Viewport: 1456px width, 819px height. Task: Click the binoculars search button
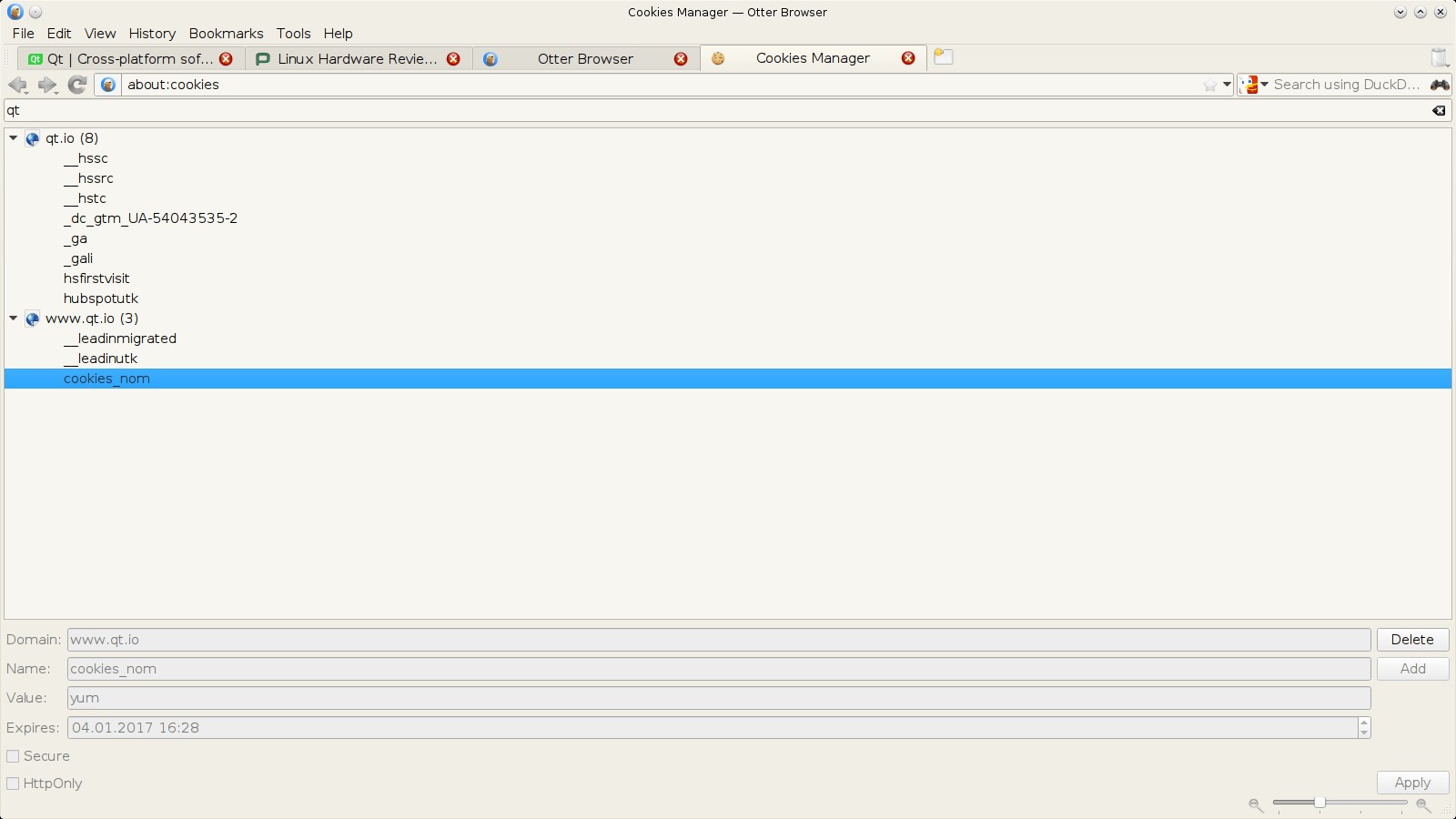click(x=1440, y=85)
